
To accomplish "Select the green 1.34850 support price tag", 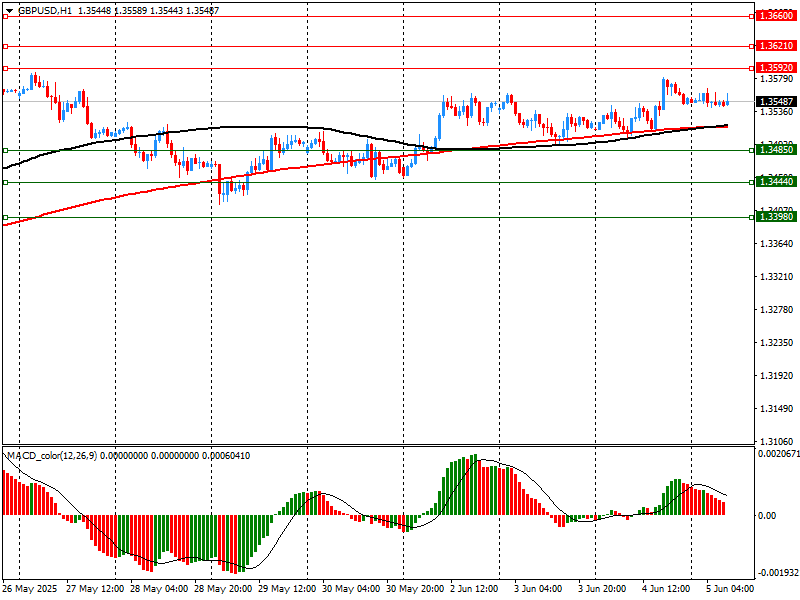I will [776, 150].
